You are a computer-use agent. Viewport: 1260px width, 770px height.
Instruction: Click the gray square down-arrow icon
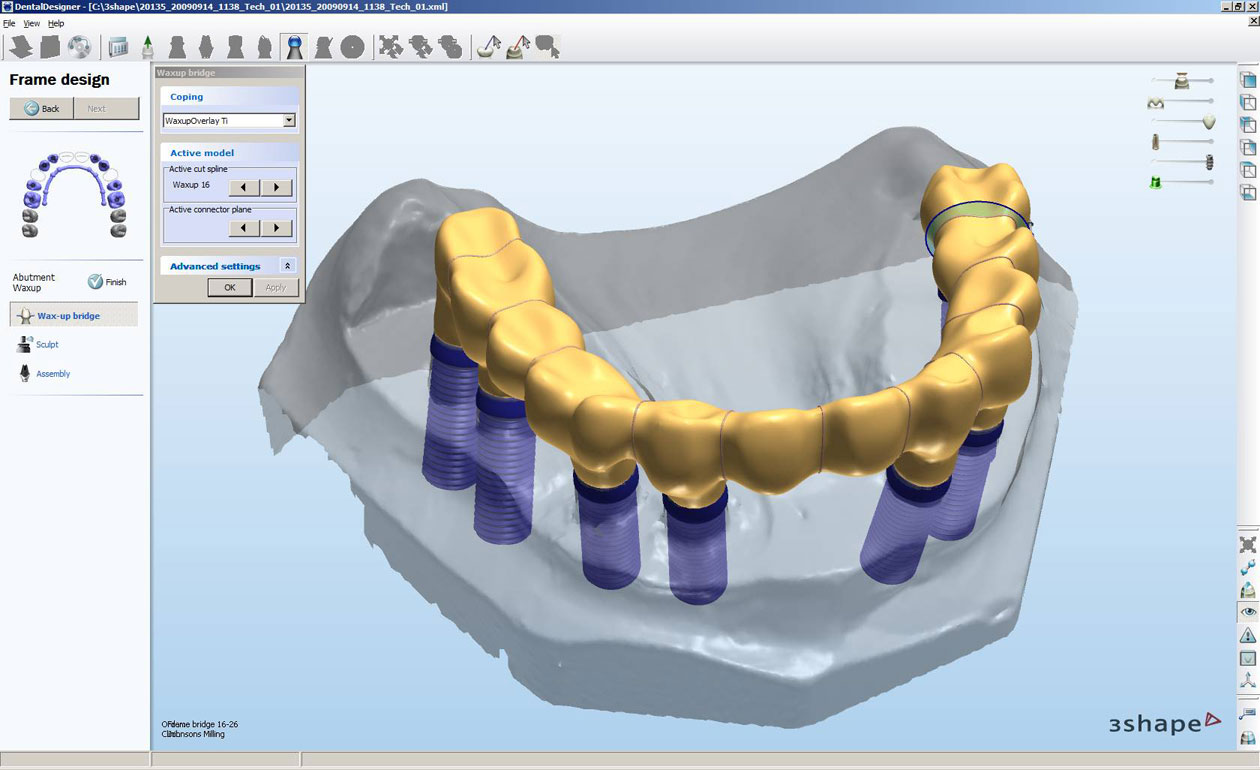coord(1248,658)
